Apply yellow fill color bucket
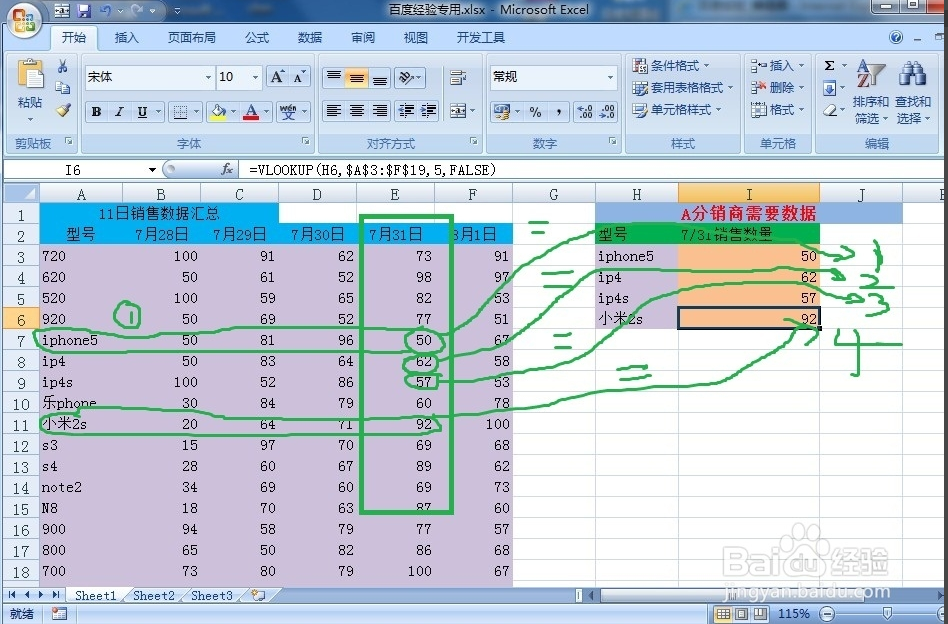The height and width of the screenshot is (624, 948). click(218, 111)
